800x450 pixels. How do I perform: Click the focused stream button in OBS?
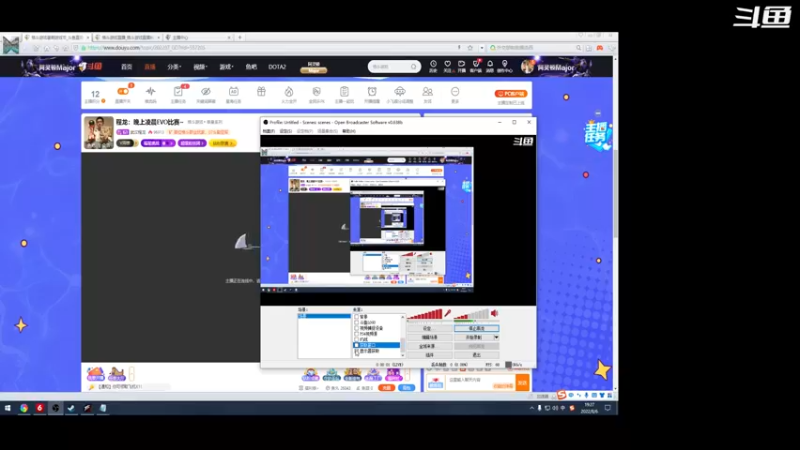click(x=477, y=328)
